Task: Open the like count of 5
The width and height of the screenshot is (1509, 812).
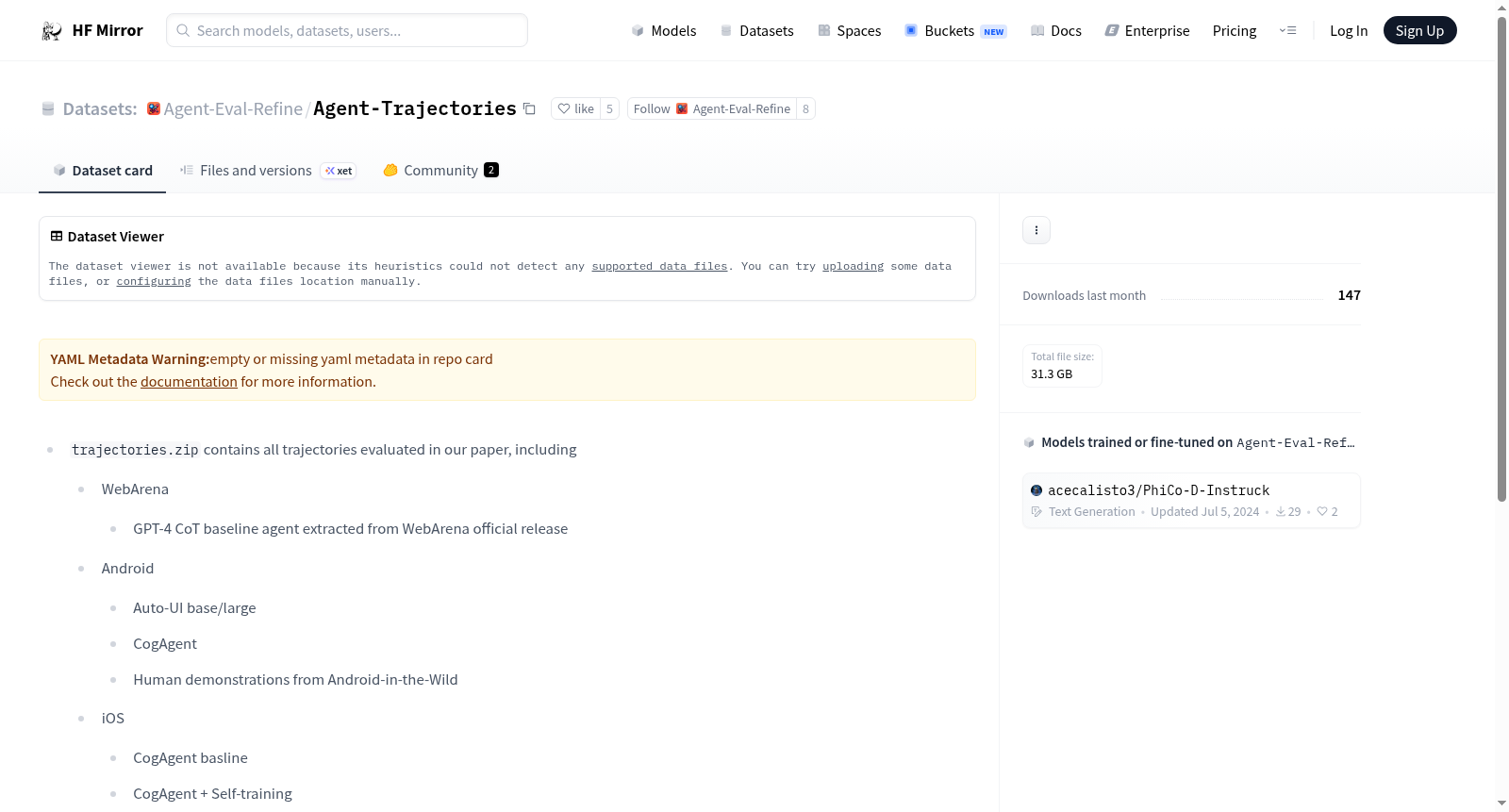Action: point(609,109)
